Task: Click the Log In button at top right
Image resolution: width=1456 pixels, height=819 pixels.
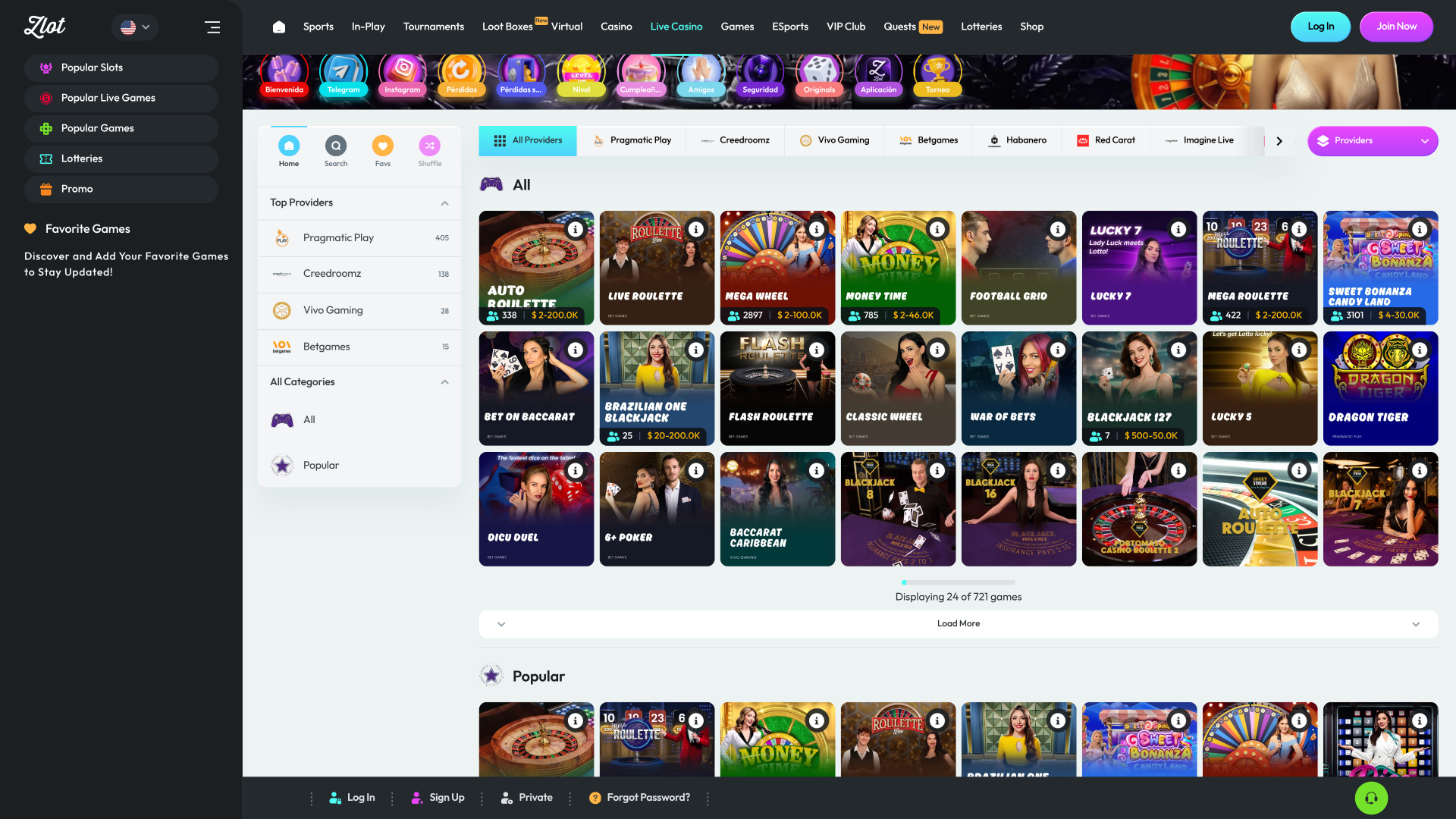Action: [1320, 27]
